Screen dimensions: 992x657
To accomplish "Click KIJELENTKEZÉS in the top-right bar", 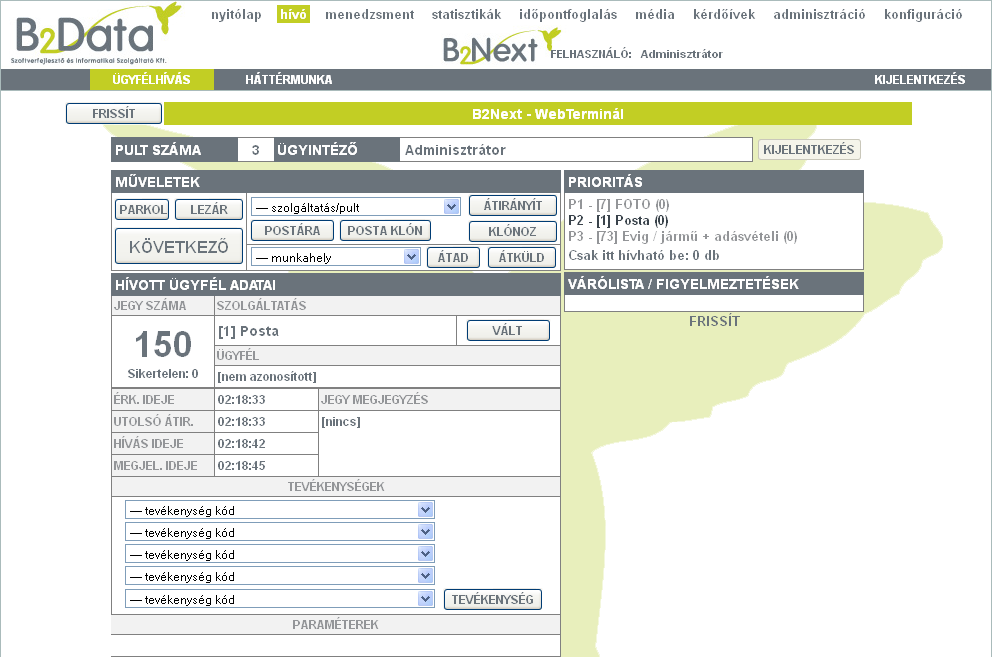I will 919,80.
